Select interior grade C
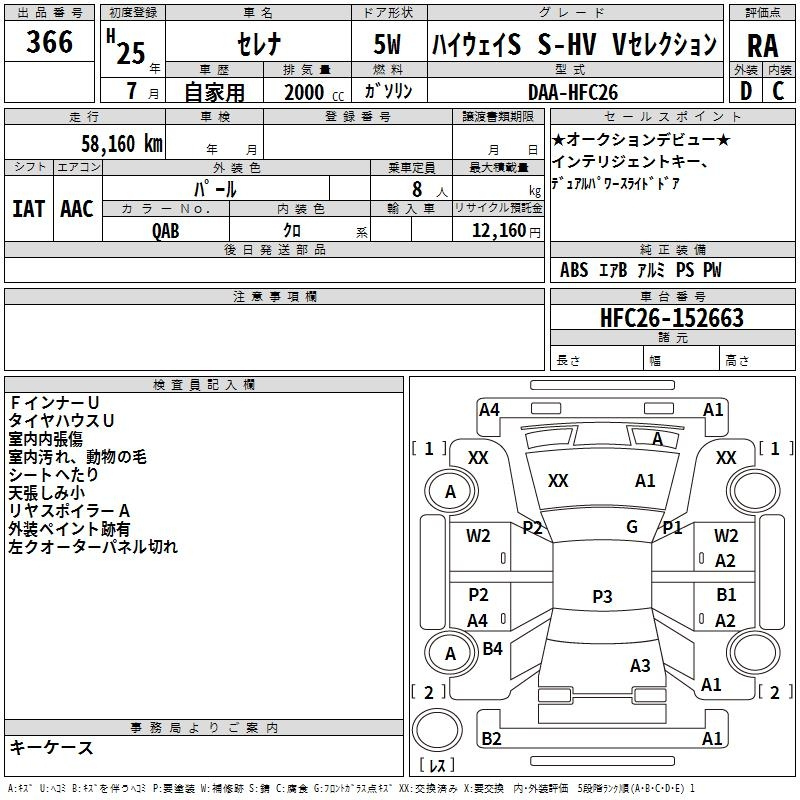Image resolution: width=800 pixels, height=800 pixels. [778, 91]
